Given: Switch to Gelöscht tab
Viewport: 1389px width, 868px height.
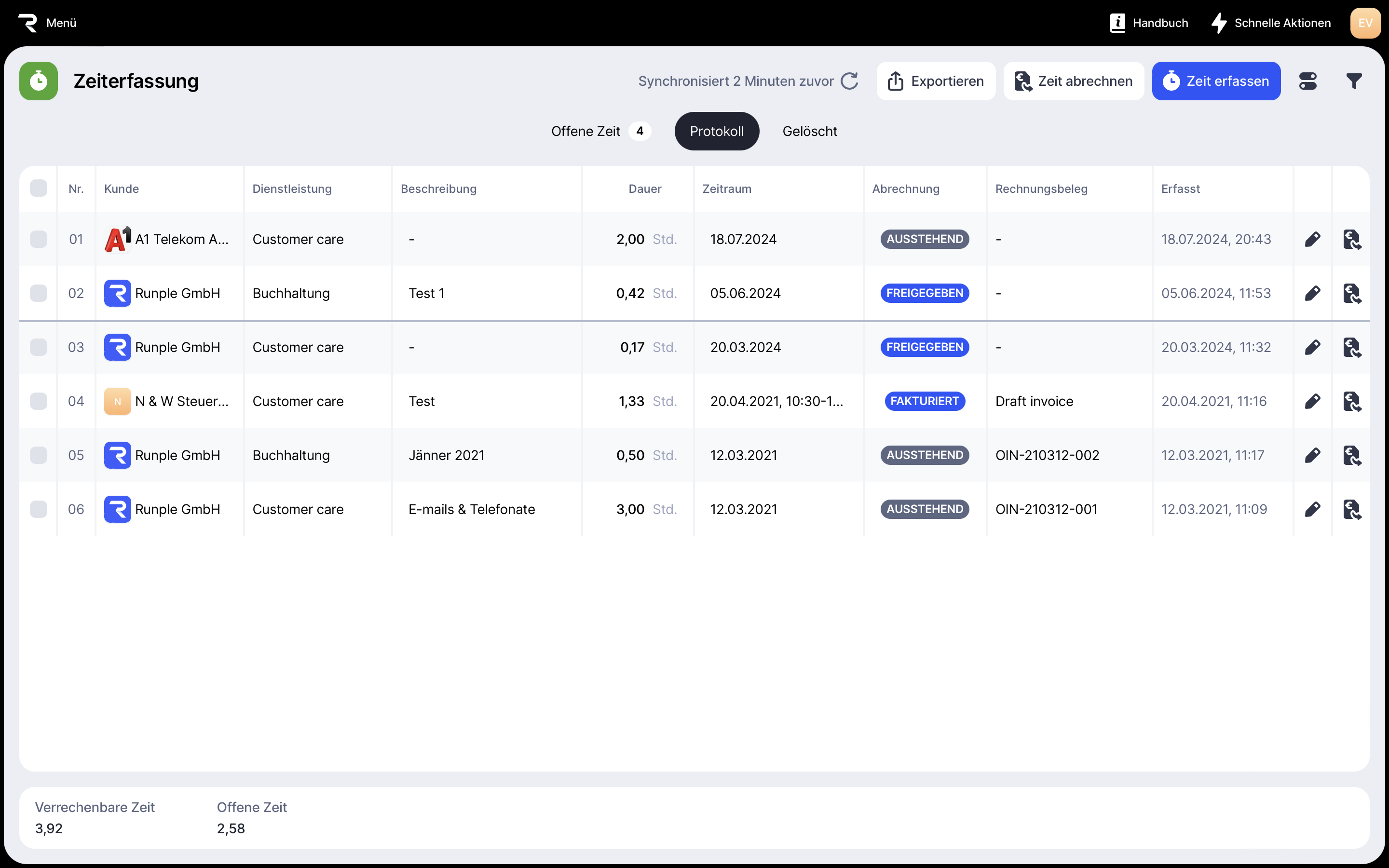Looking at the screenshot, I should tap(809, 132).
